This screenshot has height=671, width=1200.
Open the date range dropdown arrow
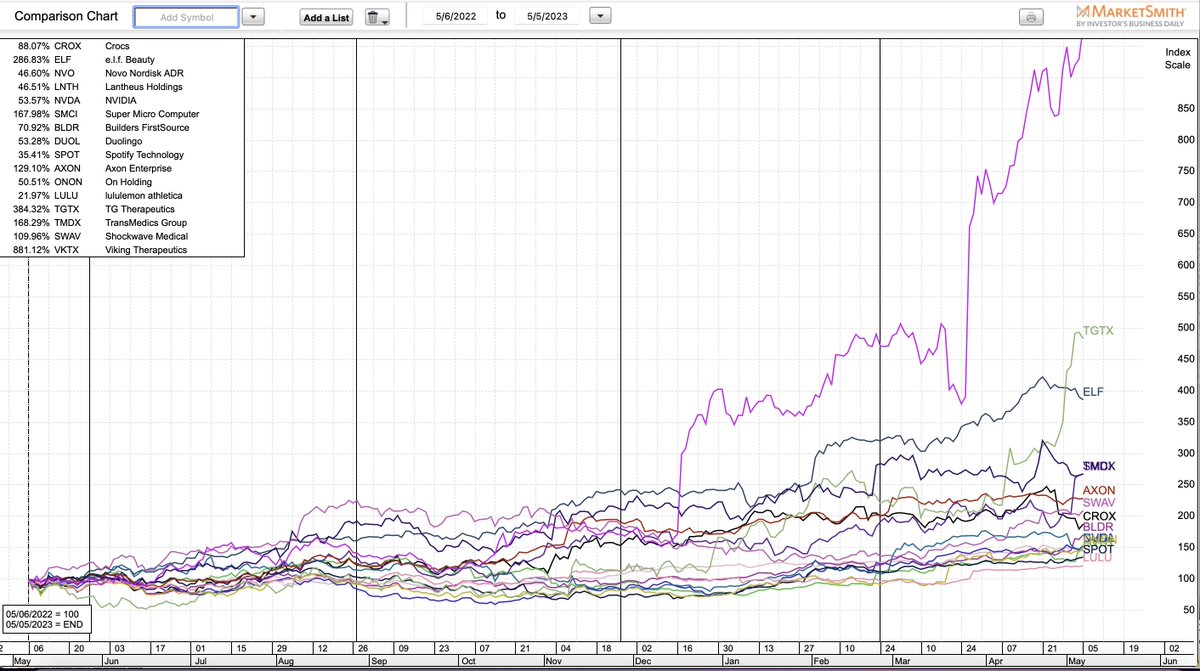pyautogui.click(x=600, y=16)
